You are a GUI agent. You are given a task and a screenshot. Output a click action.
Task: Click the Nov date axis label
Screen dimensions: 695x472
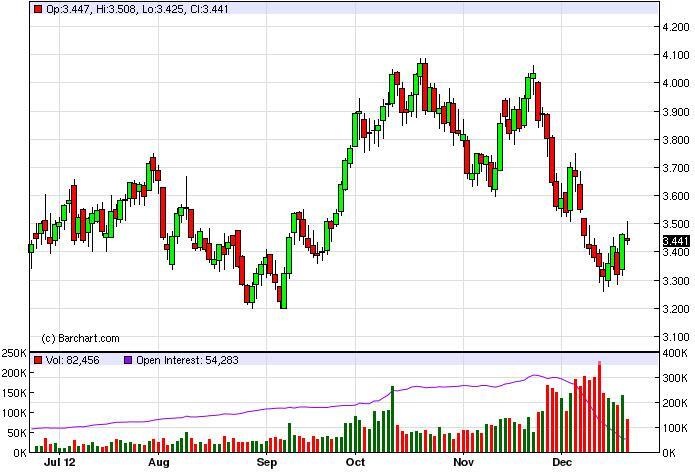tap(462, 464)
